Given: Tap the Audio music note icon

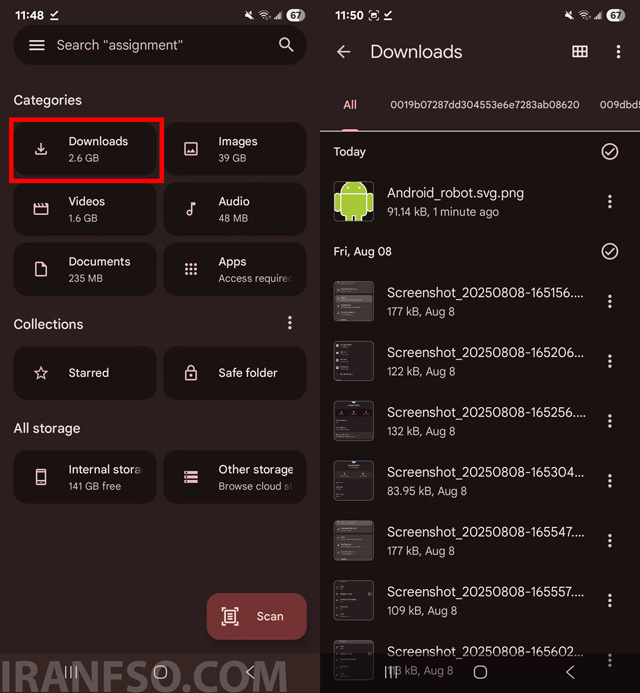Looking at the screenshot, I should coord(191,209).
